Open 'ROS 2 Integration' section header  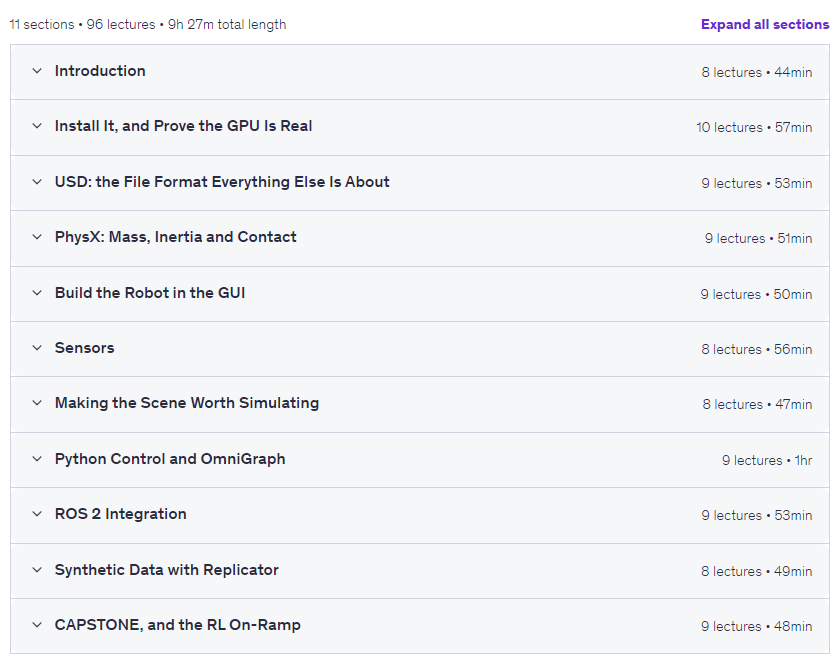(121, 514)
